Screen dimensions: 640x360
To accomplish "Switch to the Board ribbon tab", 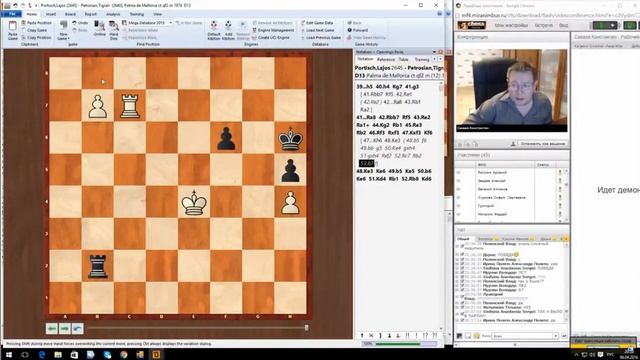I will (x=70, y=14).
